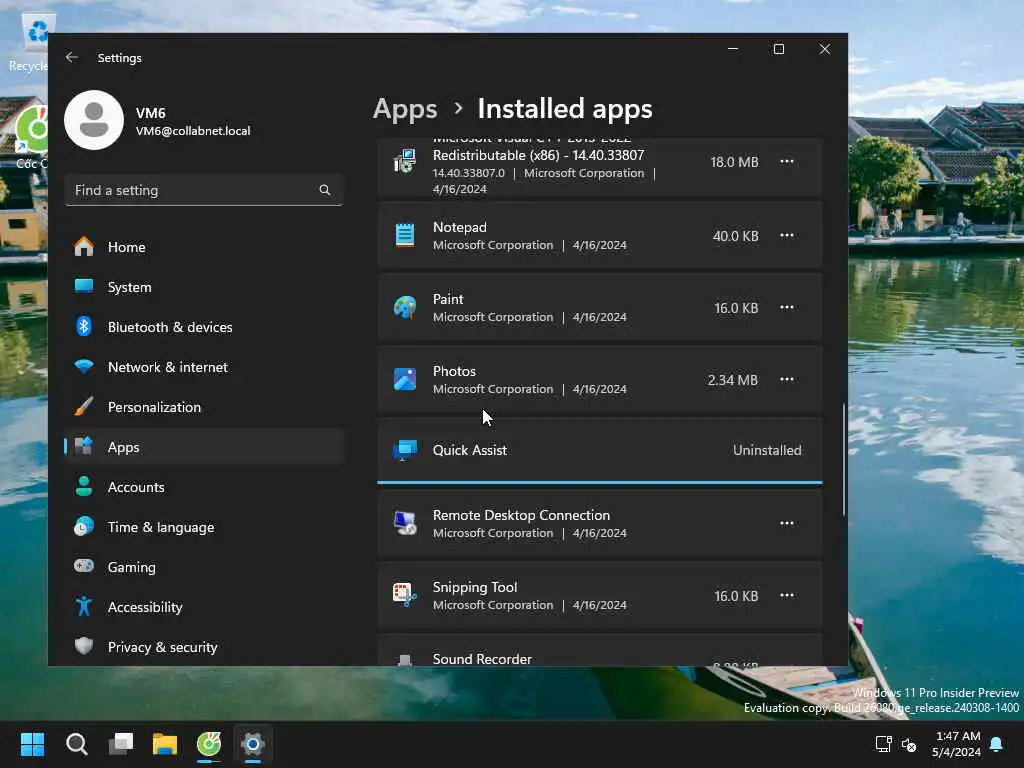The image size is (1024, 768).
Task: Open more options for Notepad
Action: click(787, 235)
